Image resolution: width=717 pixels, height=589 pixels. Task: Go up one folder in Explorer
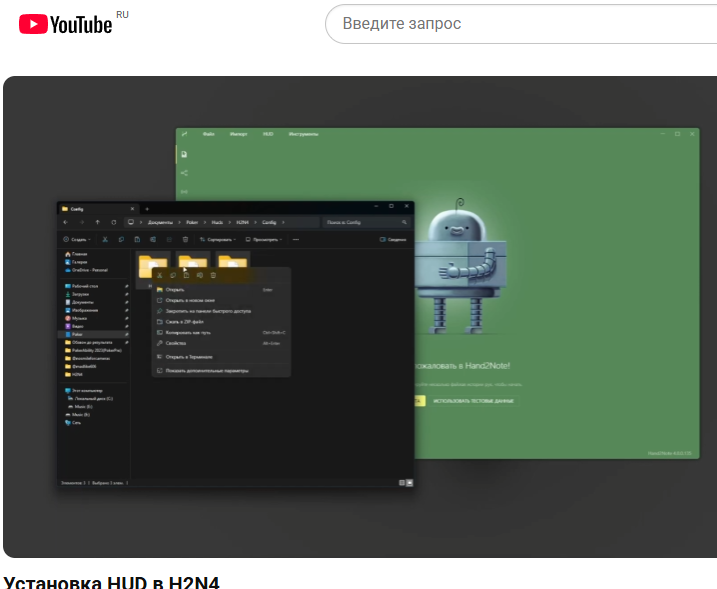point(97,222)
